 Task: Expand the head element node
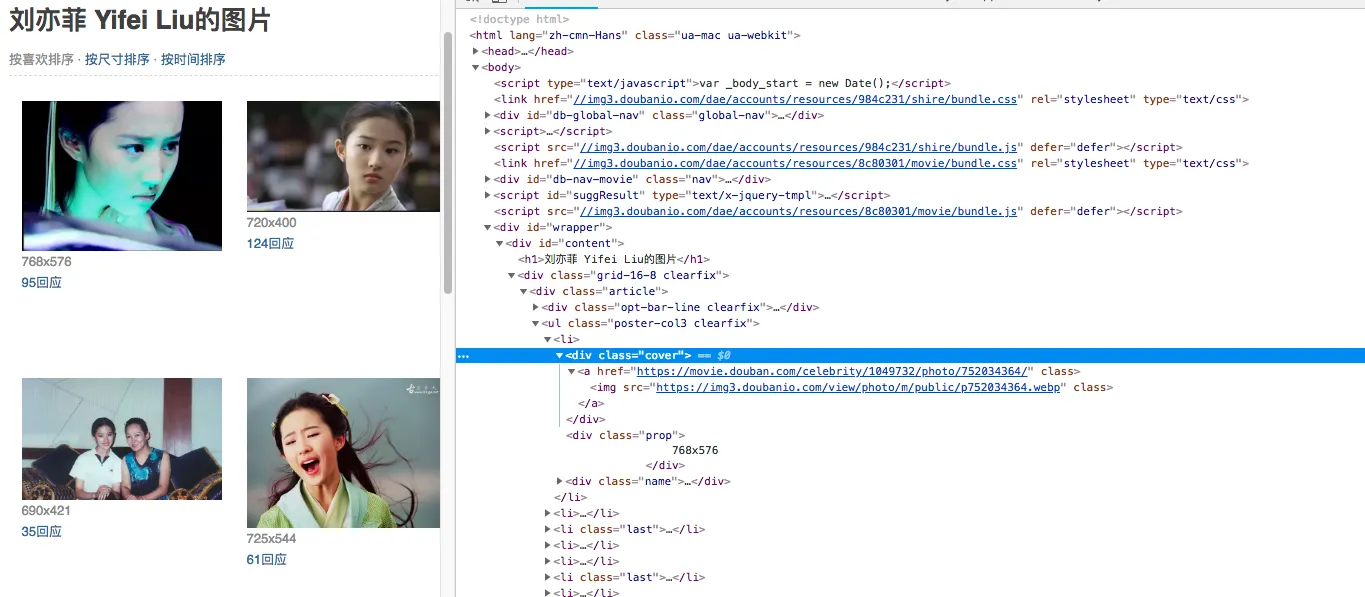[476, 51]
